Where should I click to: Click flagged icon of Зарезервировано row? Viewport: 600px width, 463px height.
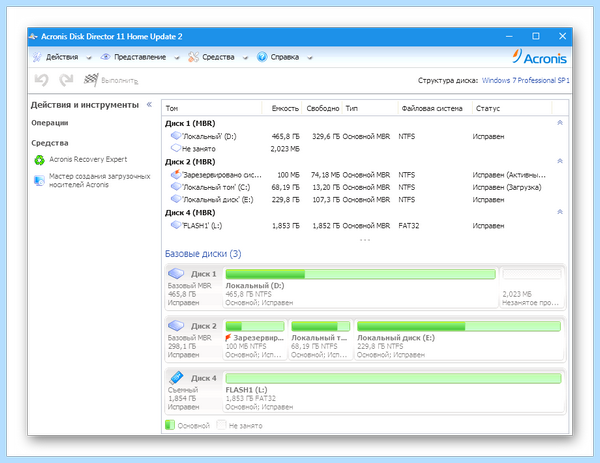[176, 174]
